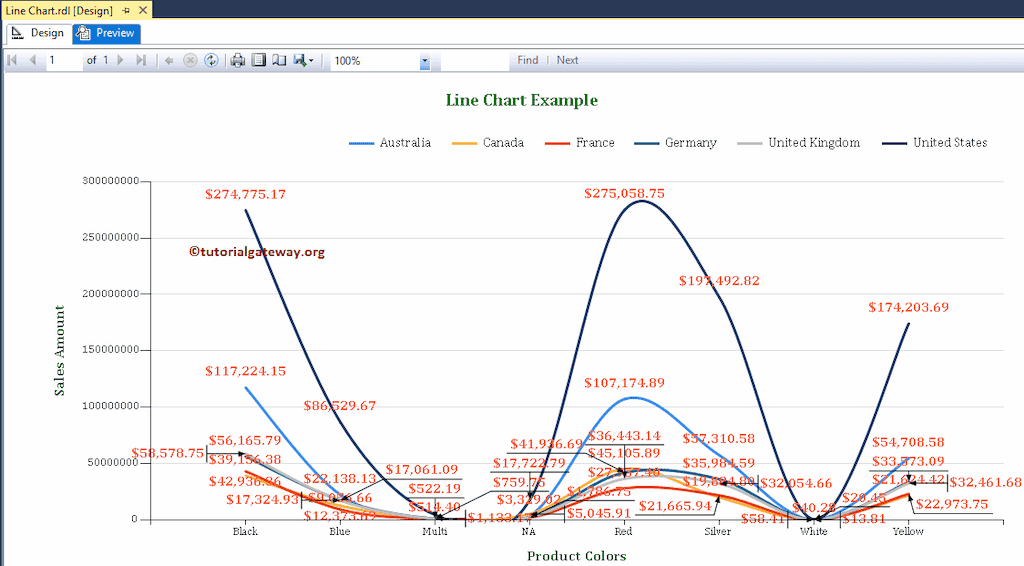Click the France legend color line
This screenshot has width=1024, height=566.
coord(558,143)
